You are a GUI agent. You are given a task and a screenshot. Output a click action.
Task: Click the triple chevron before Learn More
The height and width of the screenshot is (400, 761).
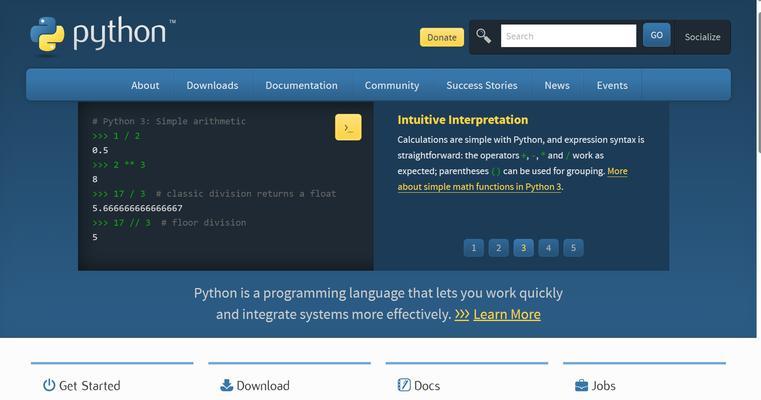[462, 315]
